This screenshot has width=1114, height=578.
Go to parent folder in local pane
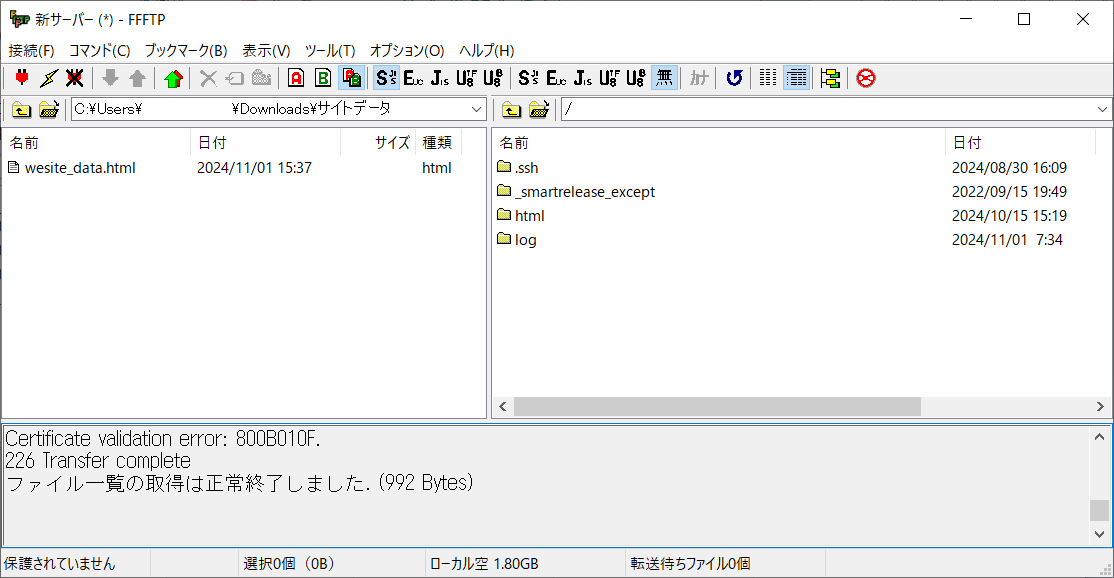(22, 109)
